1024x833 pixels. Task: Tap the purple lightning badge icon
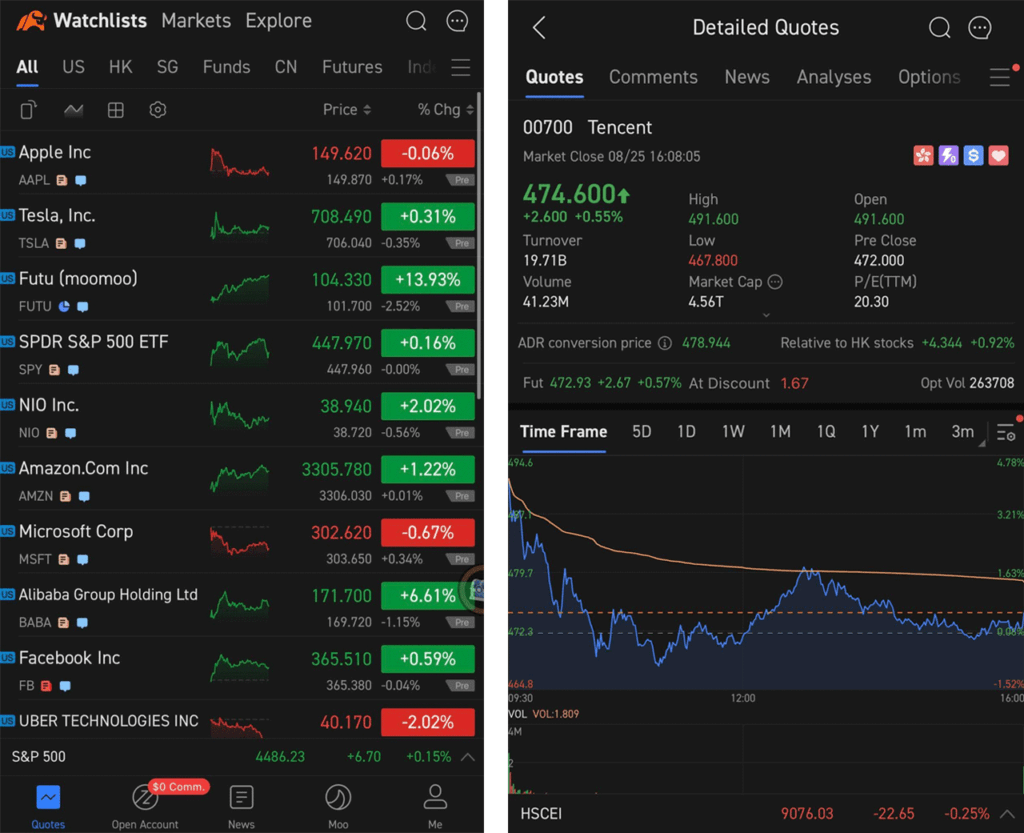tap(948, 155)
